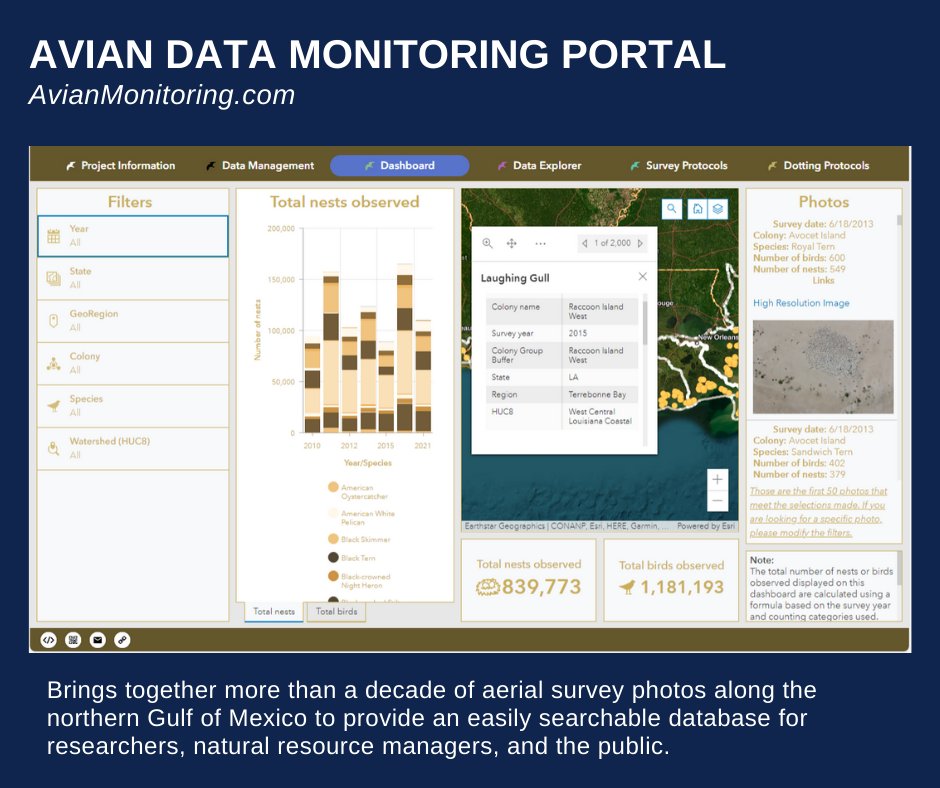Click the popup table scrollbar
Screen dimensions: 940x788
[x=645, y=323]
